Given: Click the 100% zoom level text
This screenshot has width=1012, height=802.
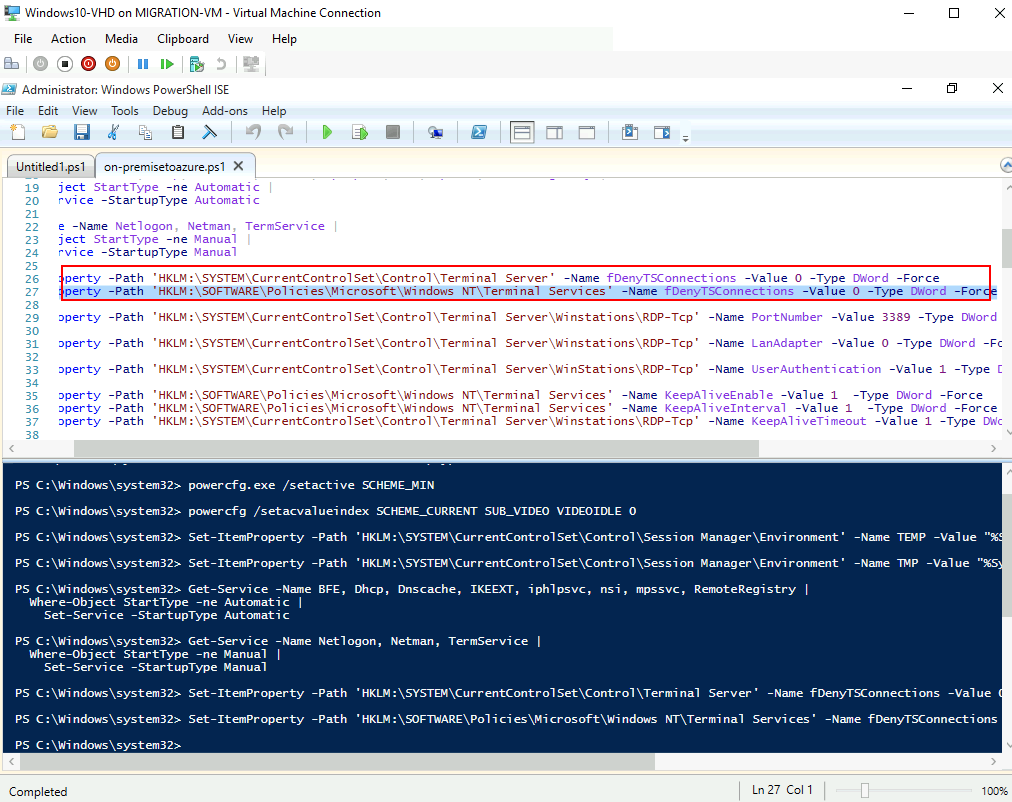Looking at the screenshot, I should click(x=995, y=790).
